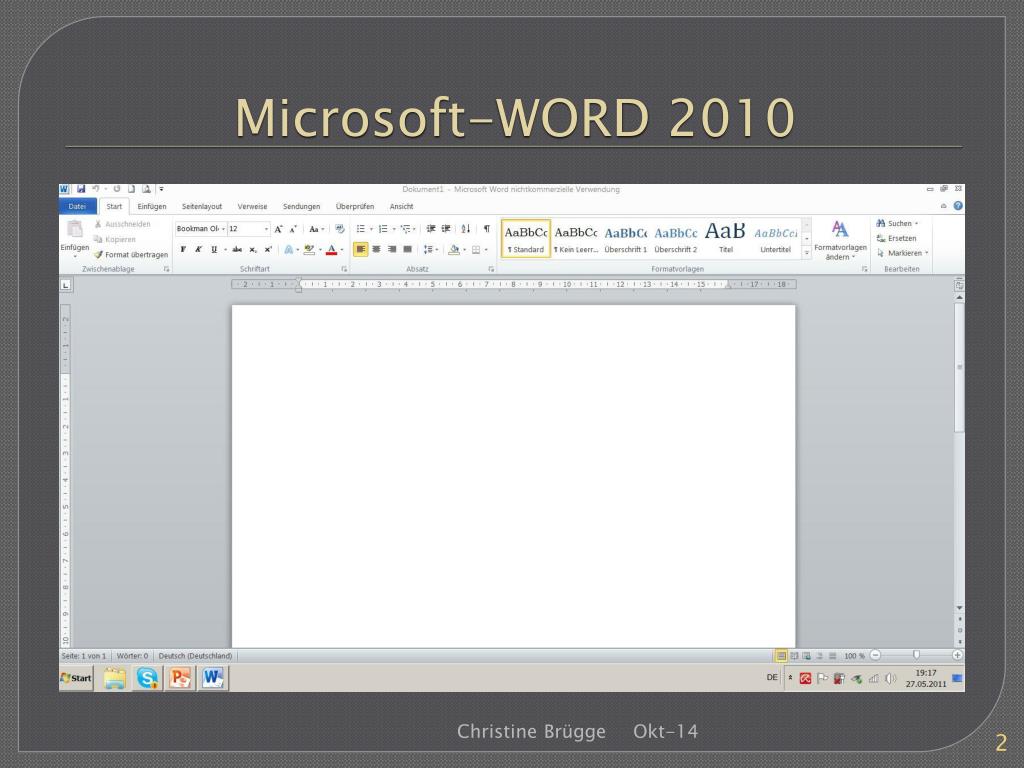Click the vertical scrollbar thumb
Screen dimensions: 1024x768
pos(959,367)
